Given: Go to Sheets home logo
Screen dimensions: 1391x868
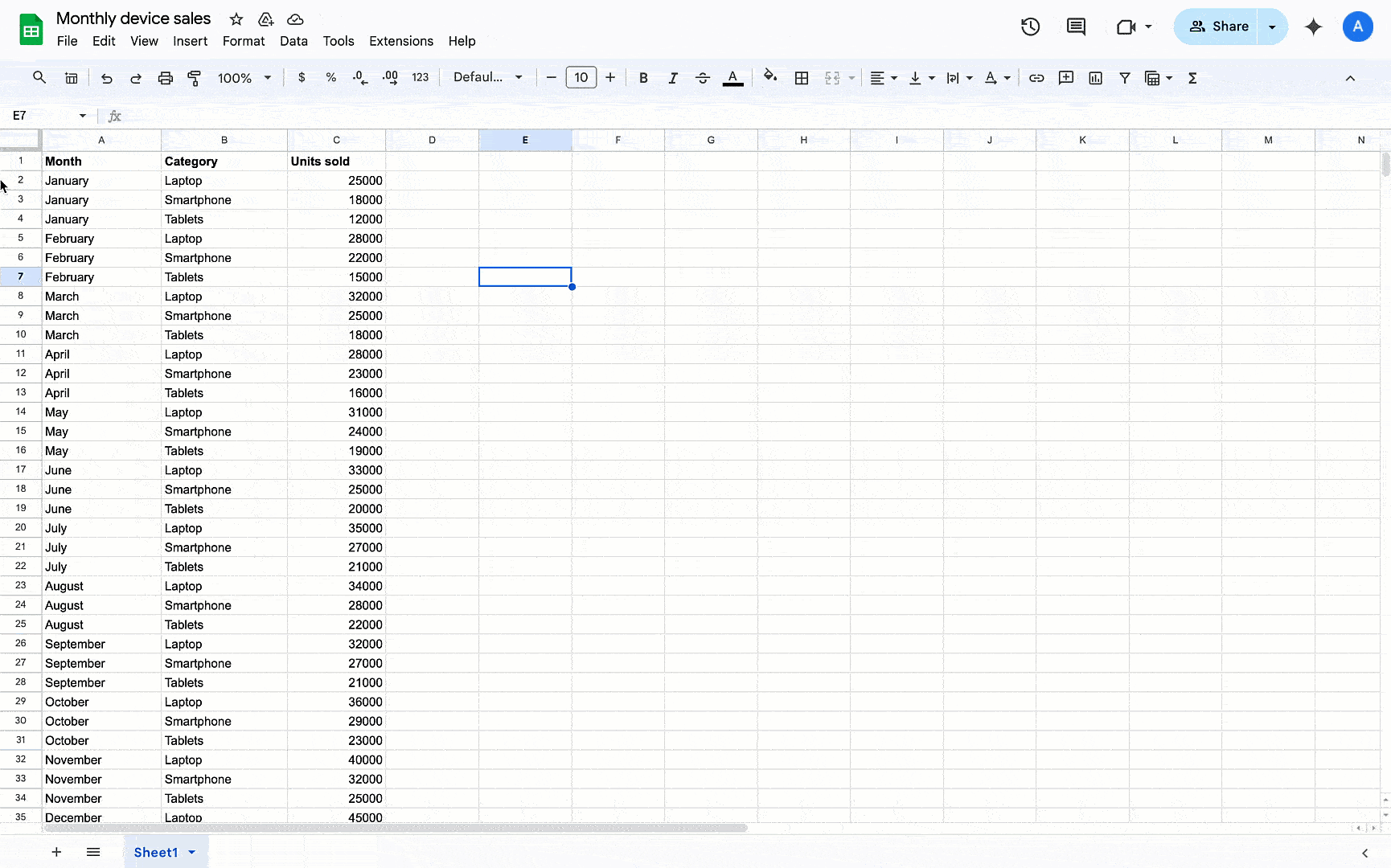Looking at the screenshot, I should pyautogui.click(x=31, y=30).
